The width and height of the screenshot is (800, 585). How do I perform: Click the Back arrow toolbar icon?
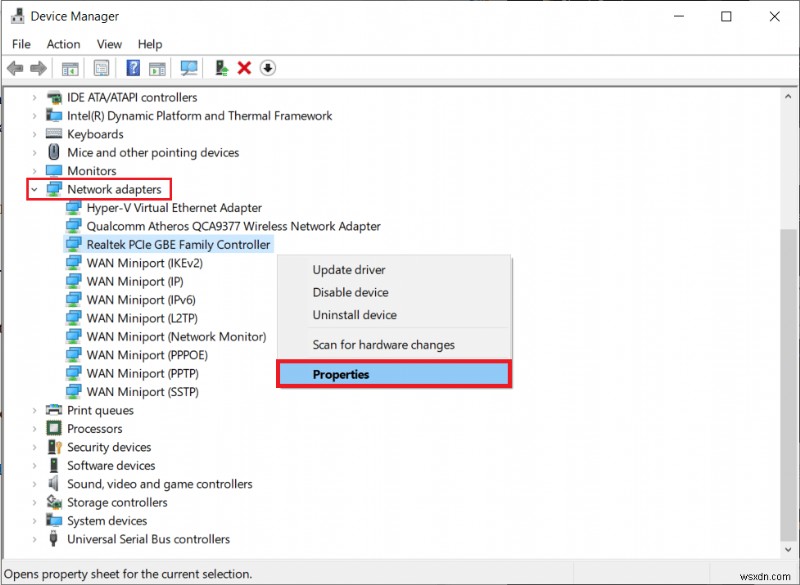(x=15, y=68)
